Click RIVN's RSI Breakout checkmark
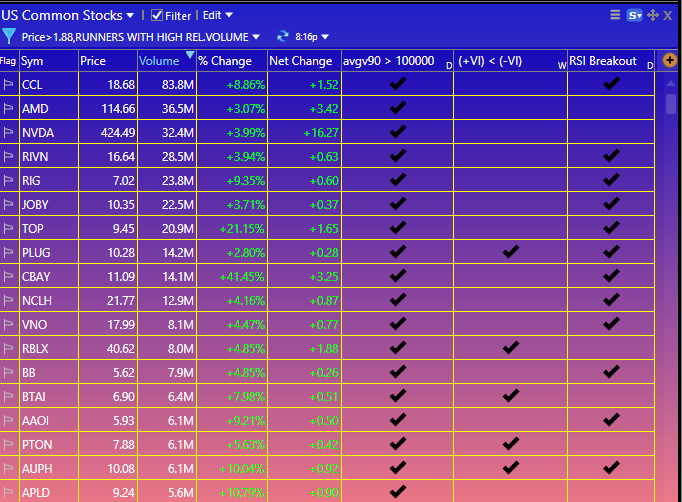The image size is (682, 502). (611, 155)
